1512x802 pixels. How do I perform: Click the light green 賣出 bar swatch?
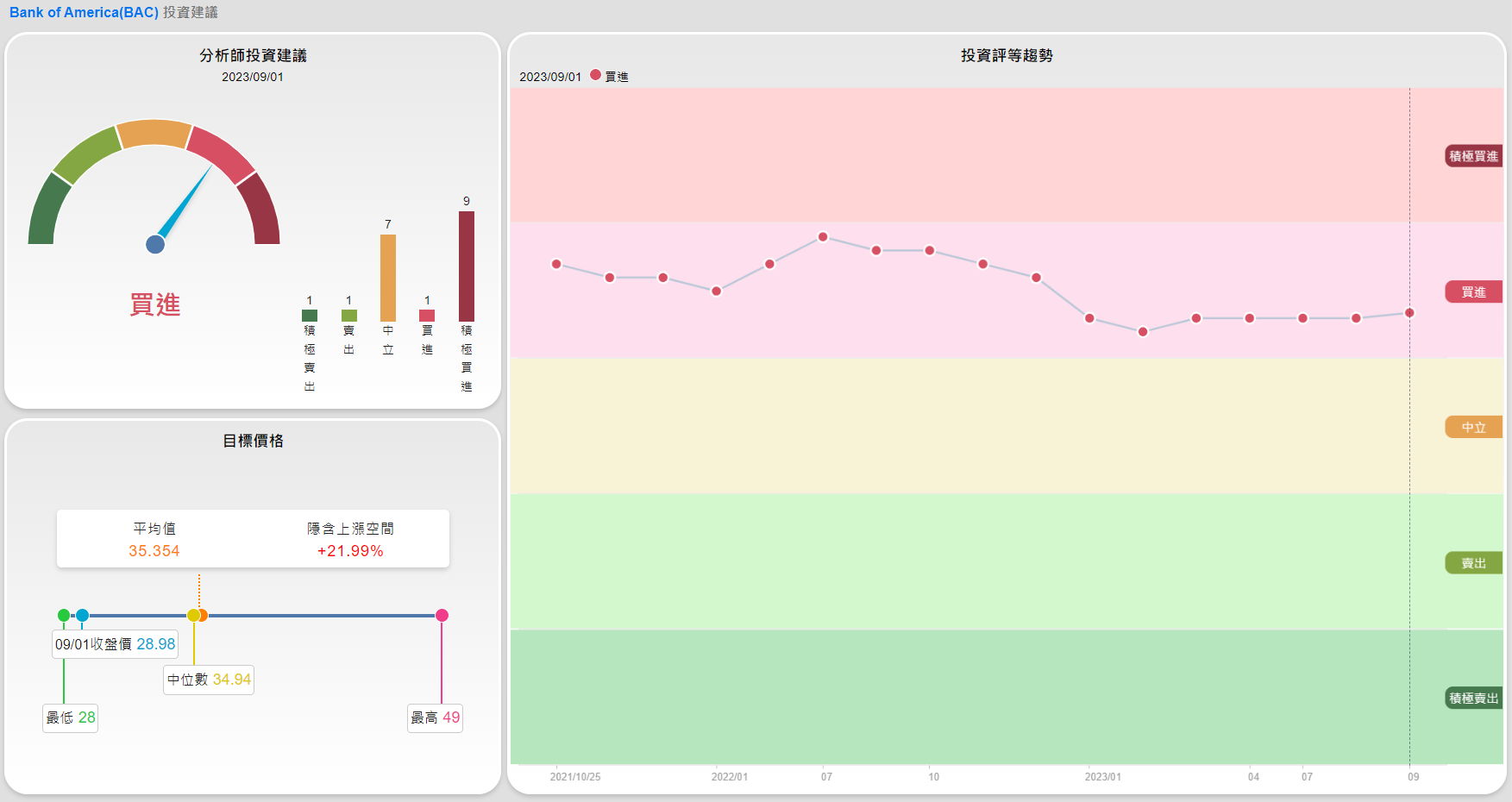(x=348, y=316)
